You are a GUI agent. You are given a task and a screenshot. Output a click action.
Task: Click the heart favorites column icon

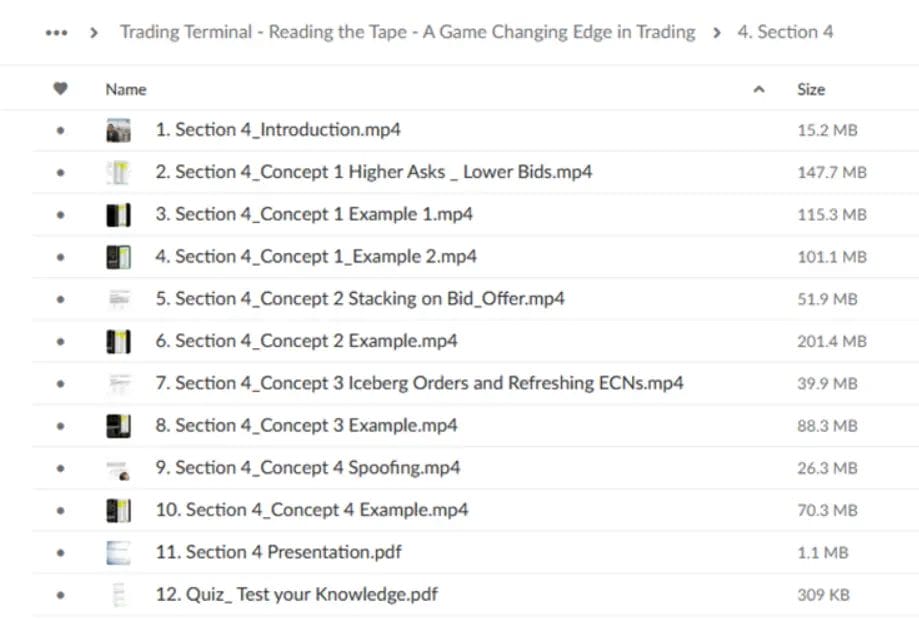point(60,89)
